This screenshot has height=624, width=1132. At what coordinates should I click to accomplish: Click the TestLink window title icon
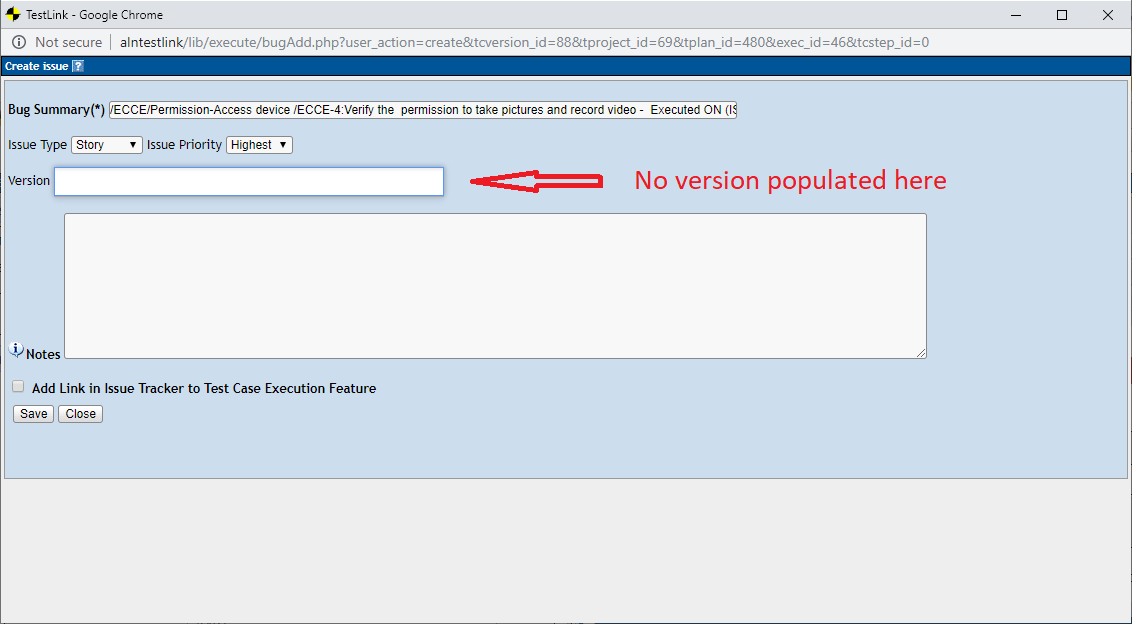point(13,14)
